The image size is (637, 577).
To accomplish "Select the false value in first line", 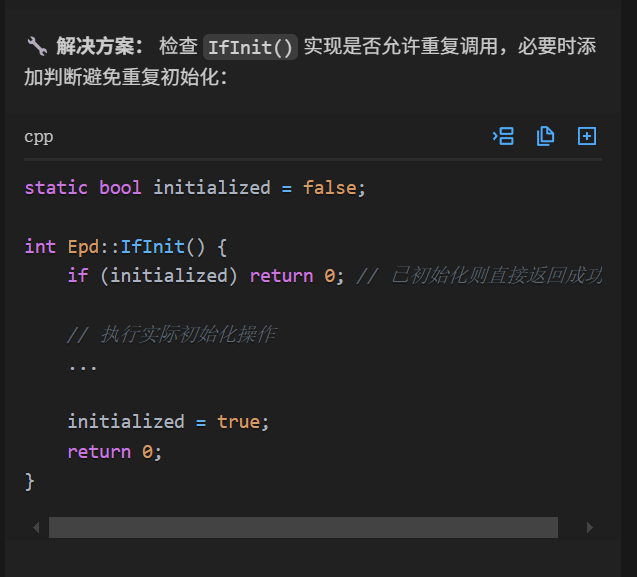I will click(330, 188).
